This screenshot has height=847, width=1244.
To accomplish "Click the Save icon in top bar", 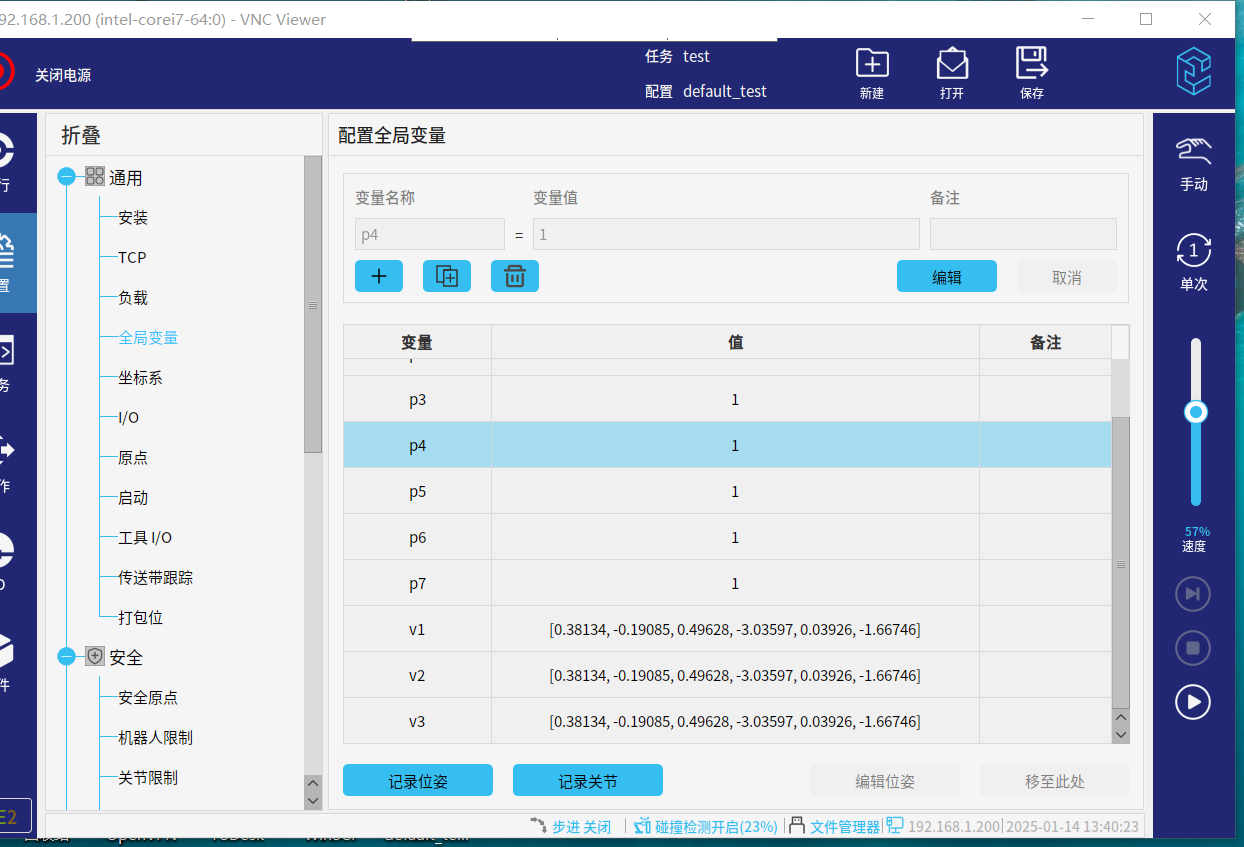I will [x=1031, y=65].
